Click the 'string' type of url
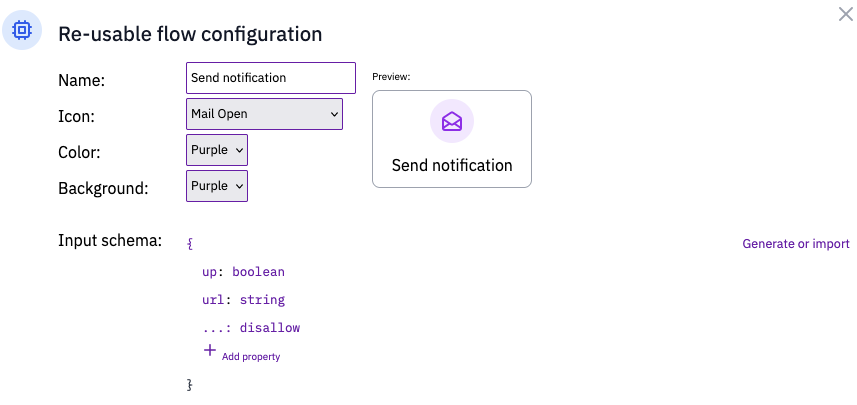The width and height of the screenshot is (857, 405). click(x=262, y=300)
